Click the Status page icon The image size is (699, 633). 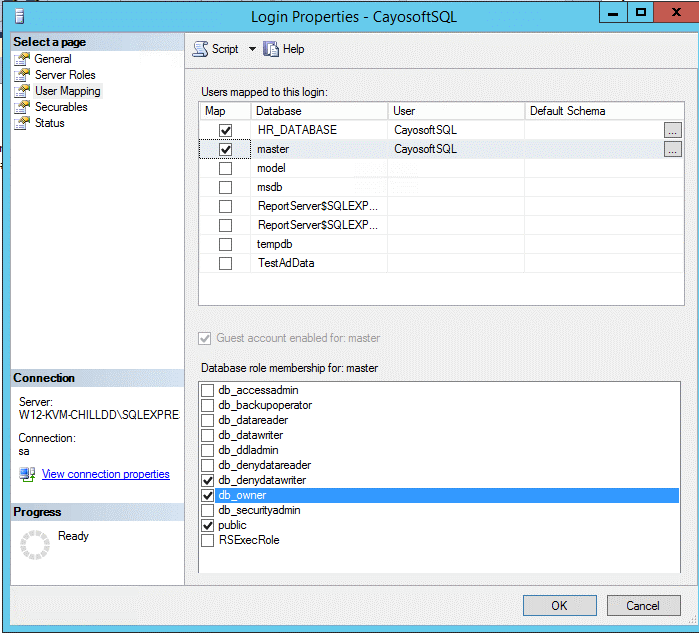click(x=22, y=123)
